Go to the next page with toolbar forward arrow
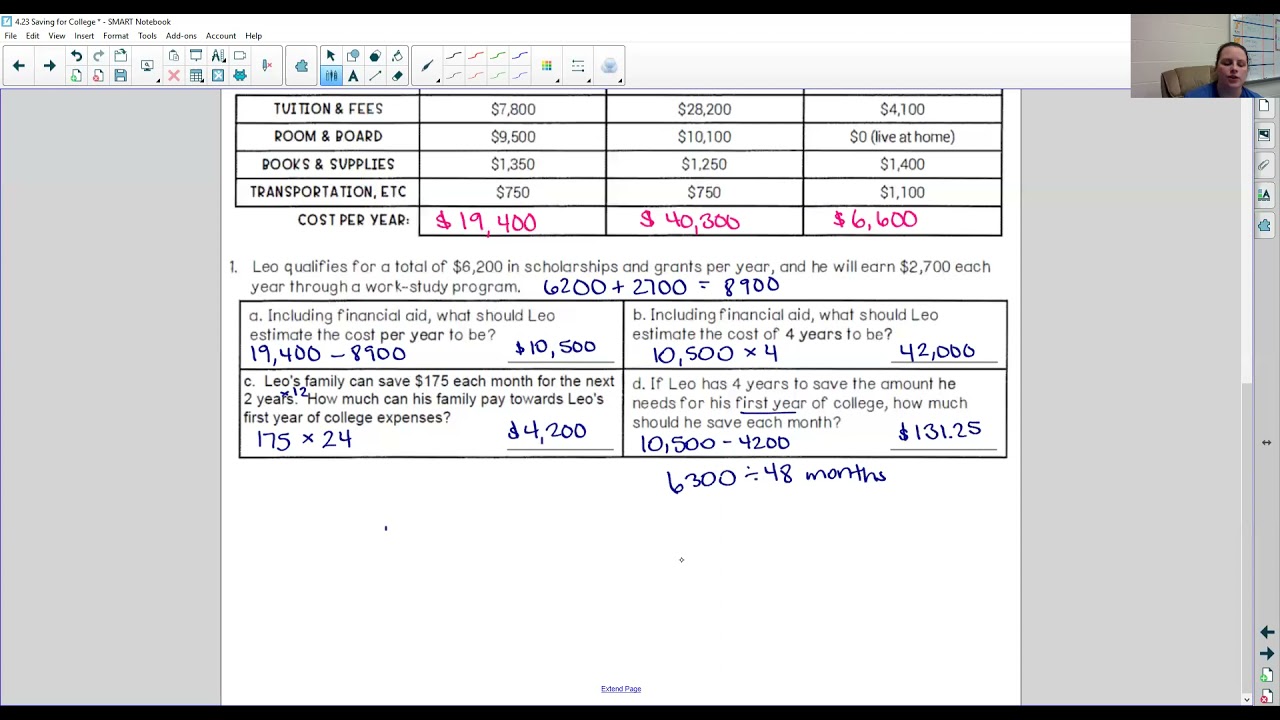This screenshot has width=1280, height=720. point(49,66)
